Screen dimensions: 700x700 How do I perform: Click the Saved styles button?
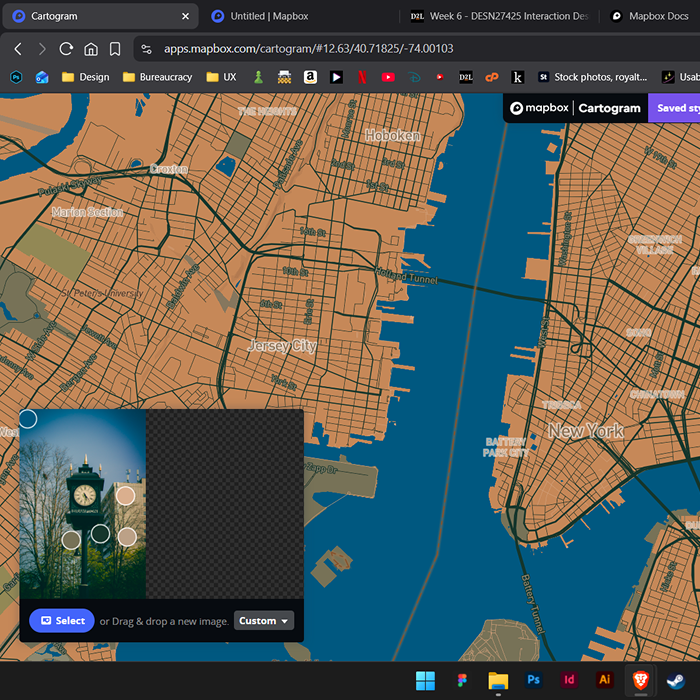674,108
